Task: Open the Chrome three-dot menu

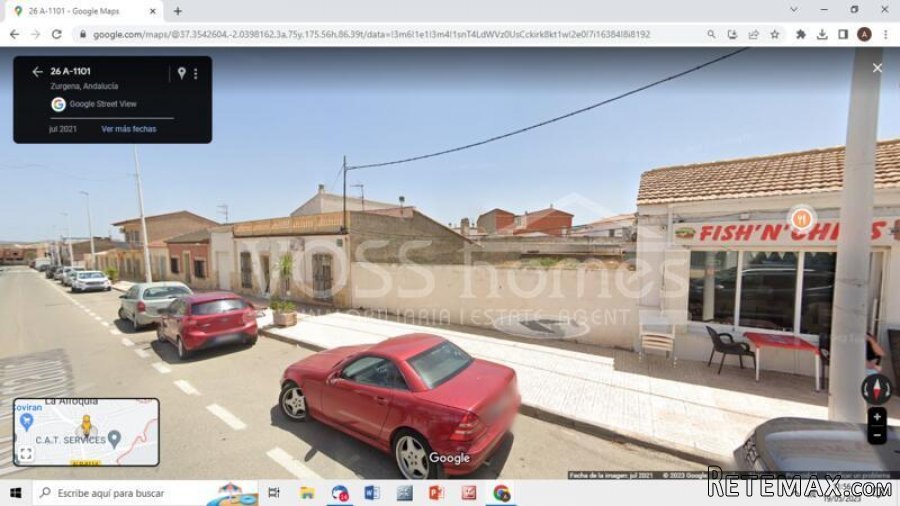Action: (x=886, y=34)
